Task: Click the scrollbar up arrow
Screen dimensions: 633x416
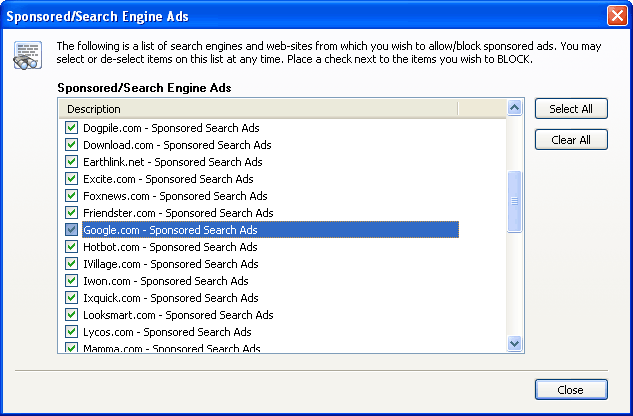Action: point(514,108)
